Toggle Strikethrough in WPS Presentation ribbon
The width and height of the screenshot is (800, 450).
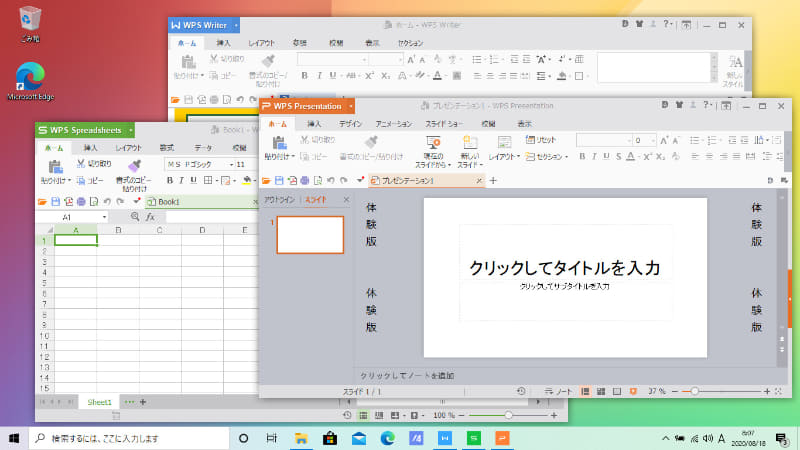pyautogui.click(x=618, y=157)
